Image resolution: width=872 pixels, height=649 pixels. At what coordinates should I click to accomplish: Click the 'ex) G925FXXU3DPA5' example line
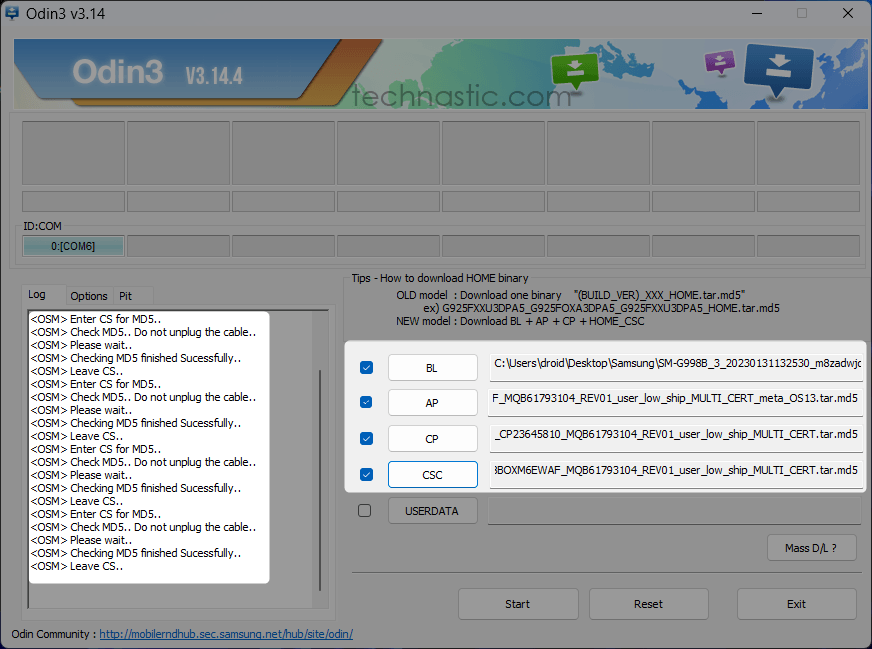[x=601, y=308]
